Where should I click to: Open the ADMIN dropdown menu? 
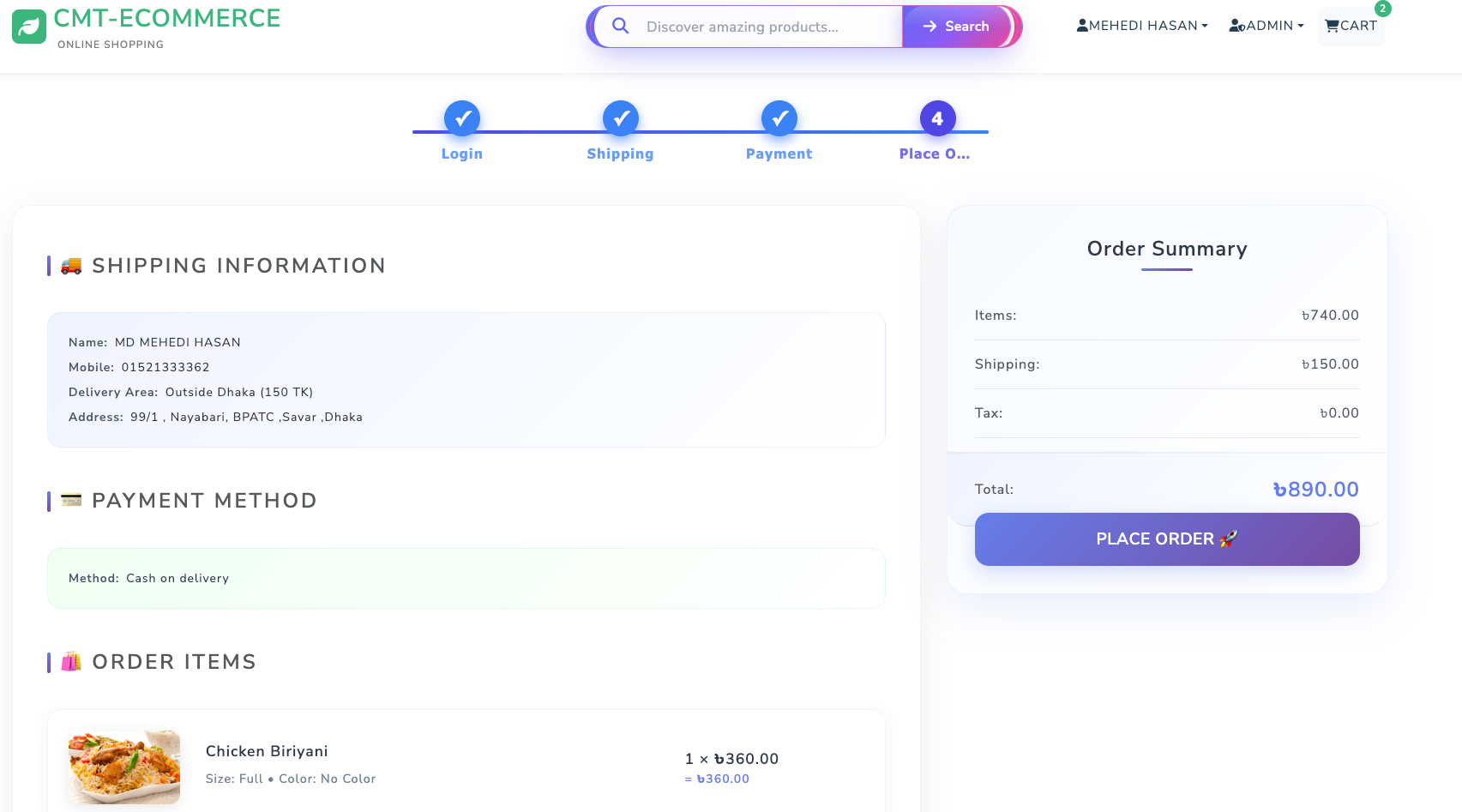[x=1266, y=26]
